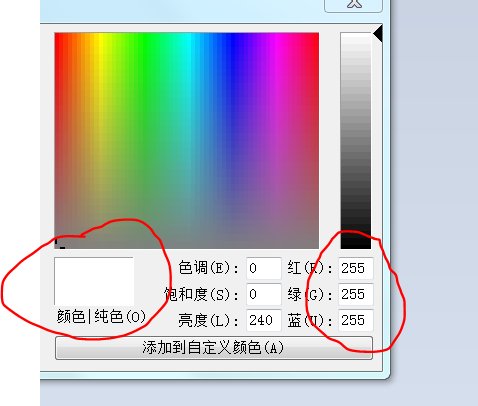Click the crosshair marker in color spectrum
Viewport: 478px width, 406px height.
tap(59, 244)
